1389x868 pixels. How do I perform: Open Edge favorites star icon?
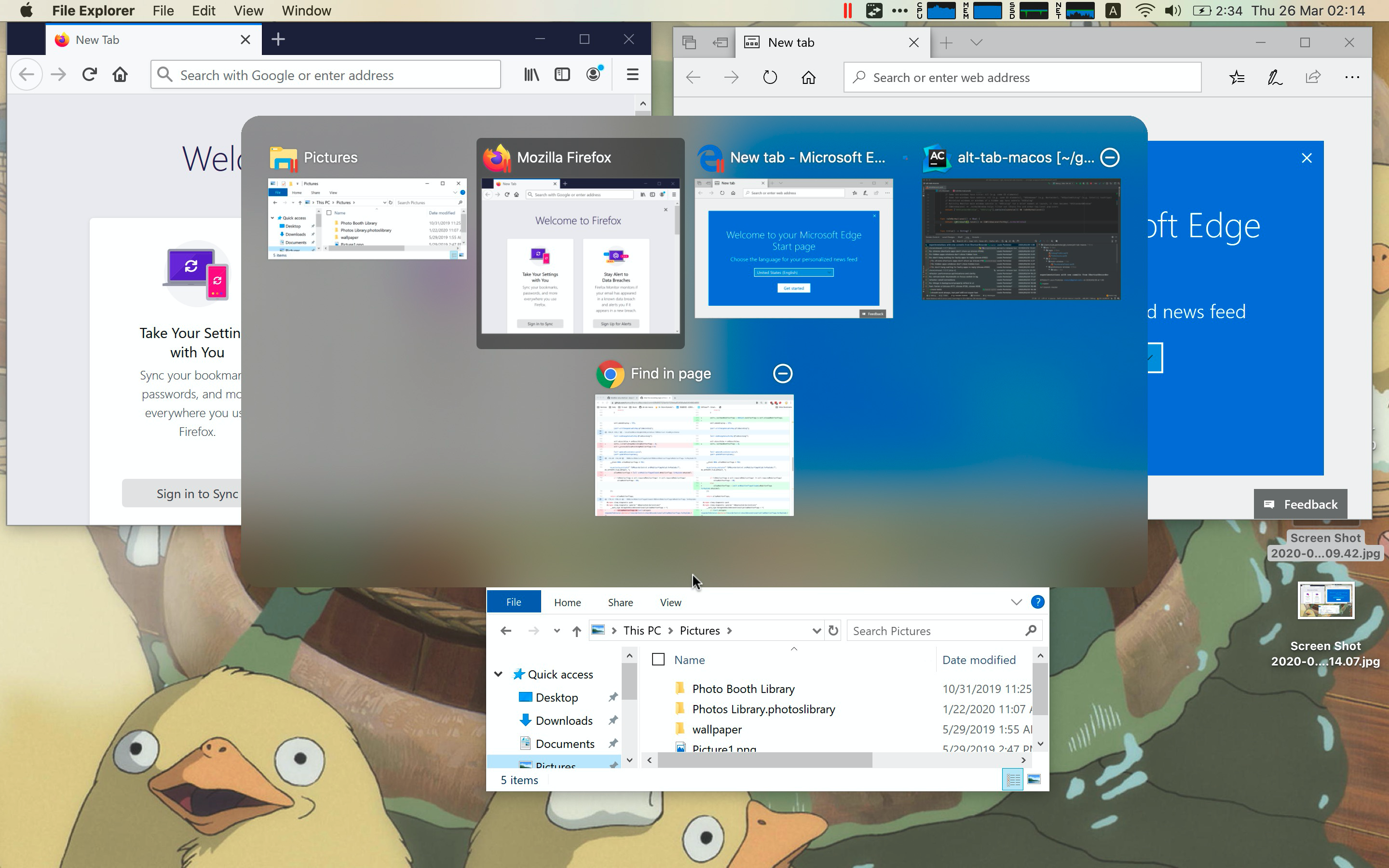pos(1237,78)
